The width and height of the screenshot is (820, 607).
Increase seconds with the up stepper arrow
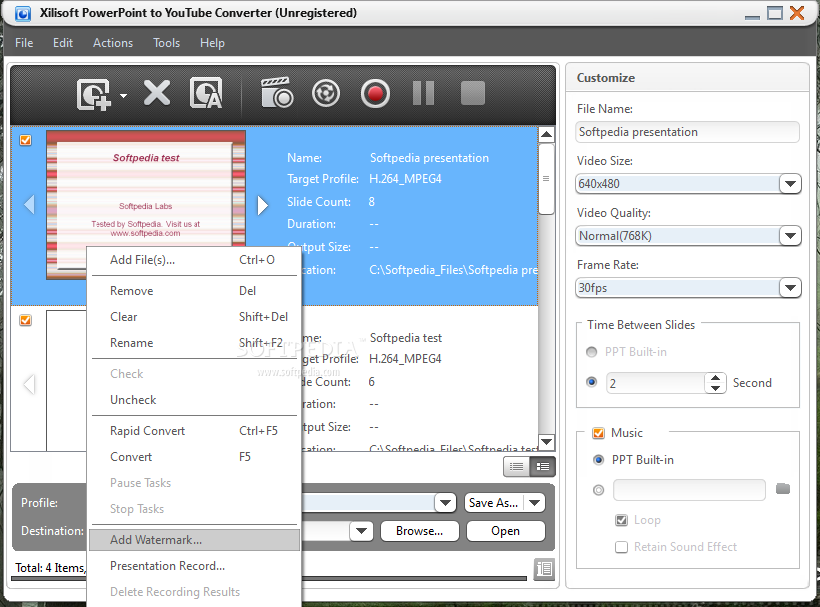tap(715, 377)
